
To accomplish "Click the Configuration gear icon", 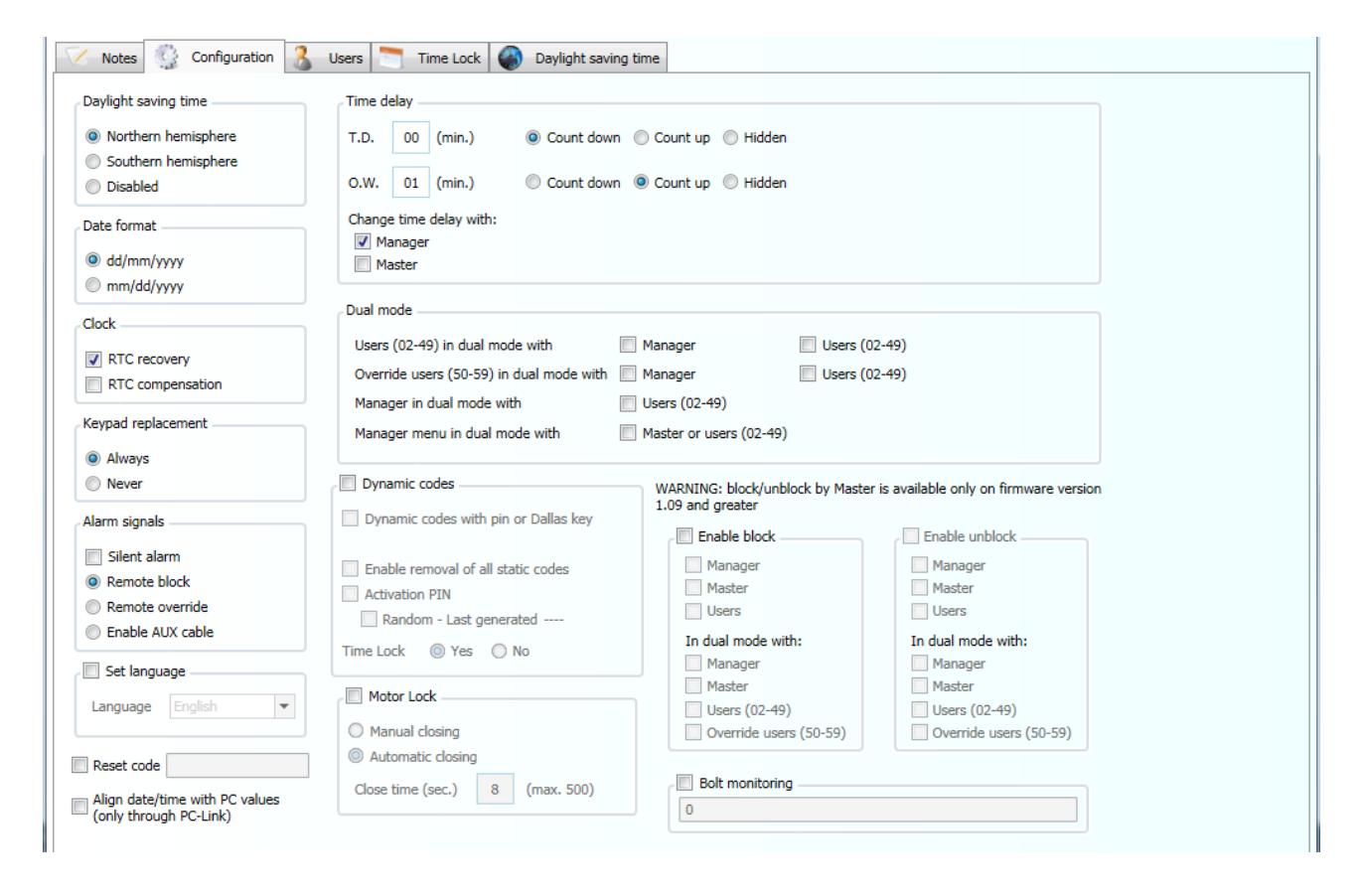I will point(168,58).
